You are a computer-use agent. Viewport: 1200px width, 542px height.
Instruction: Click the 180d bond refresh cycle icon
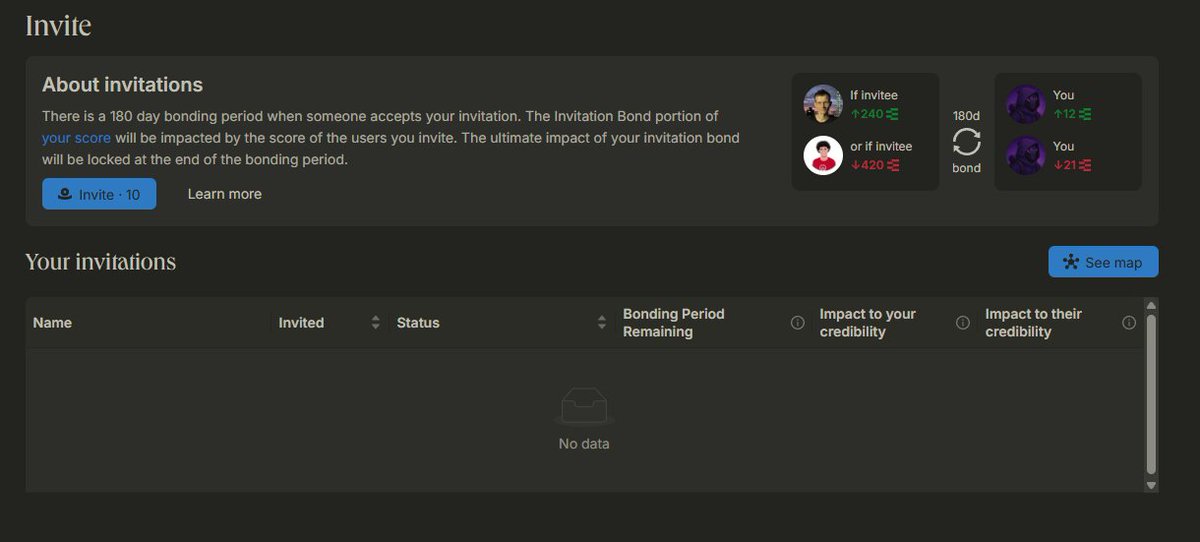click(966, 141)
